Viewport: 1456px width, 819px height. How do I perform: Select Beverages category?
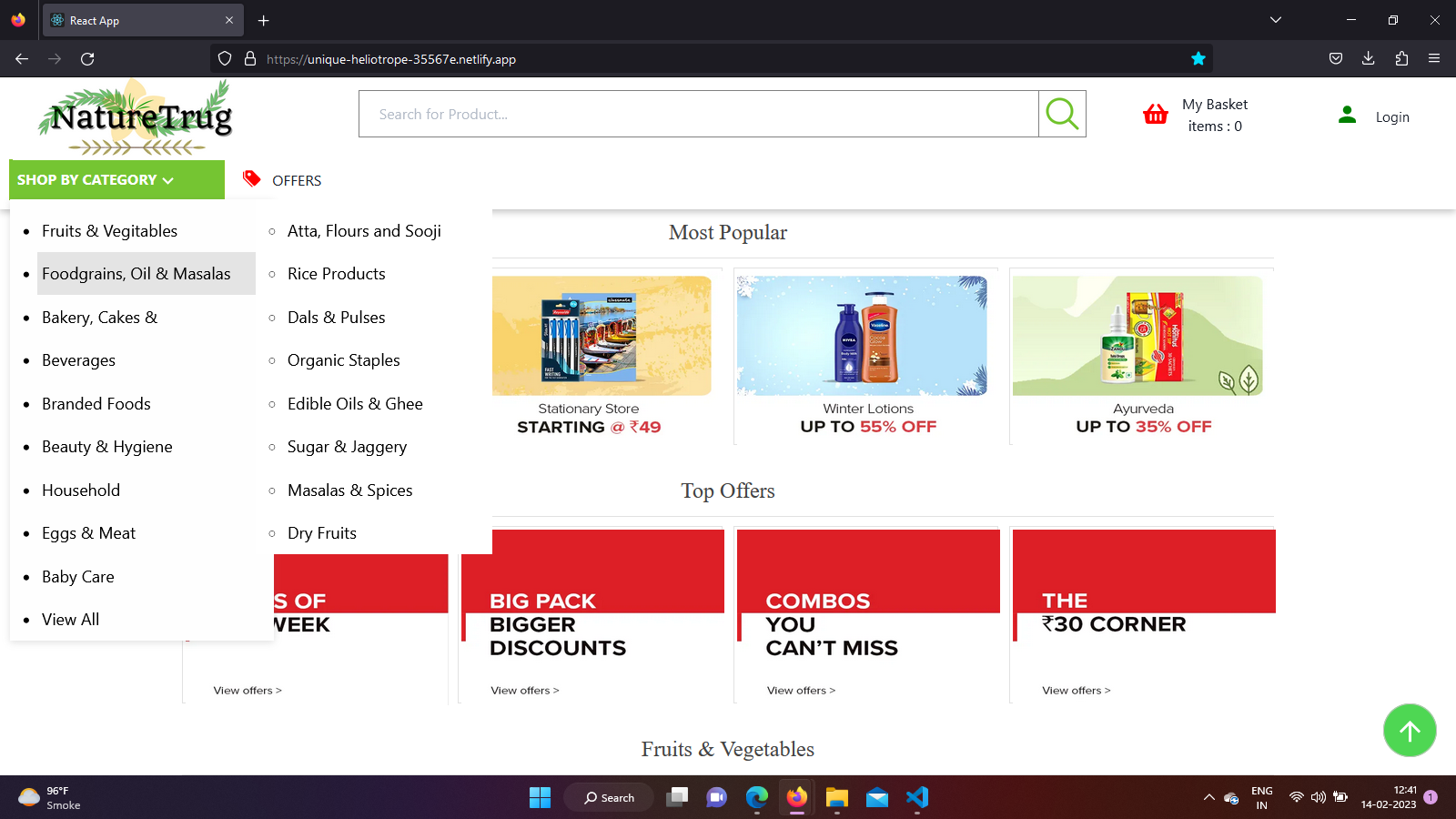pos(78,360)
